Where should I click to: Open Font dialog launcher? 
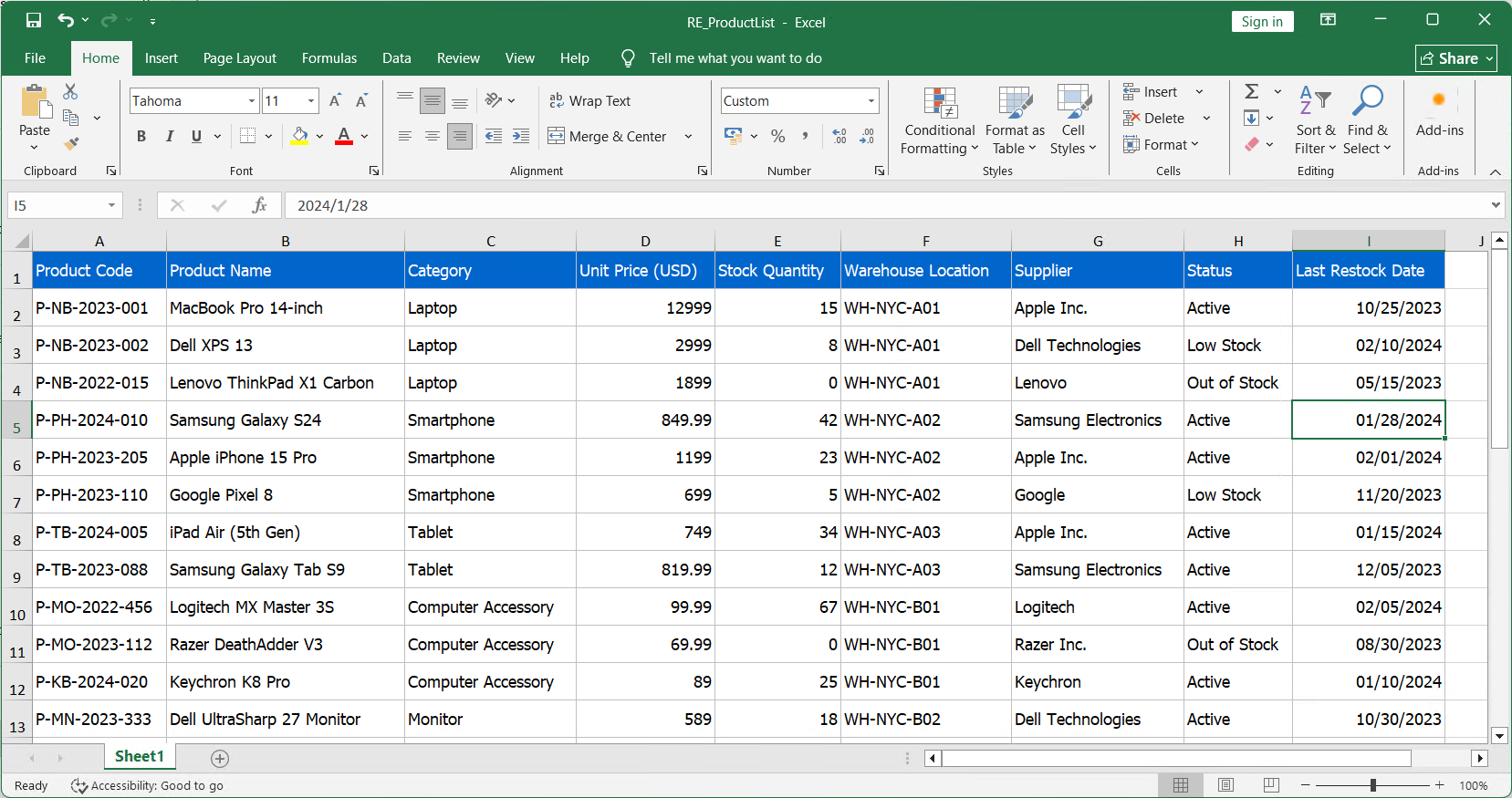pos(374,171)
